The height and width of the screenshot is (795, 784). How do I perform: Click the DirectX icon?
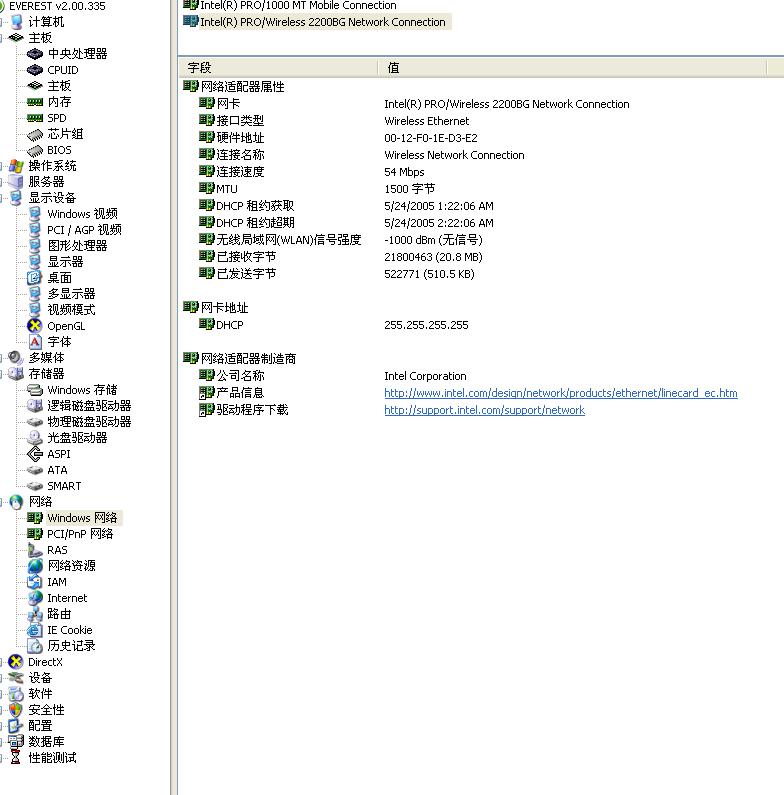16,662
